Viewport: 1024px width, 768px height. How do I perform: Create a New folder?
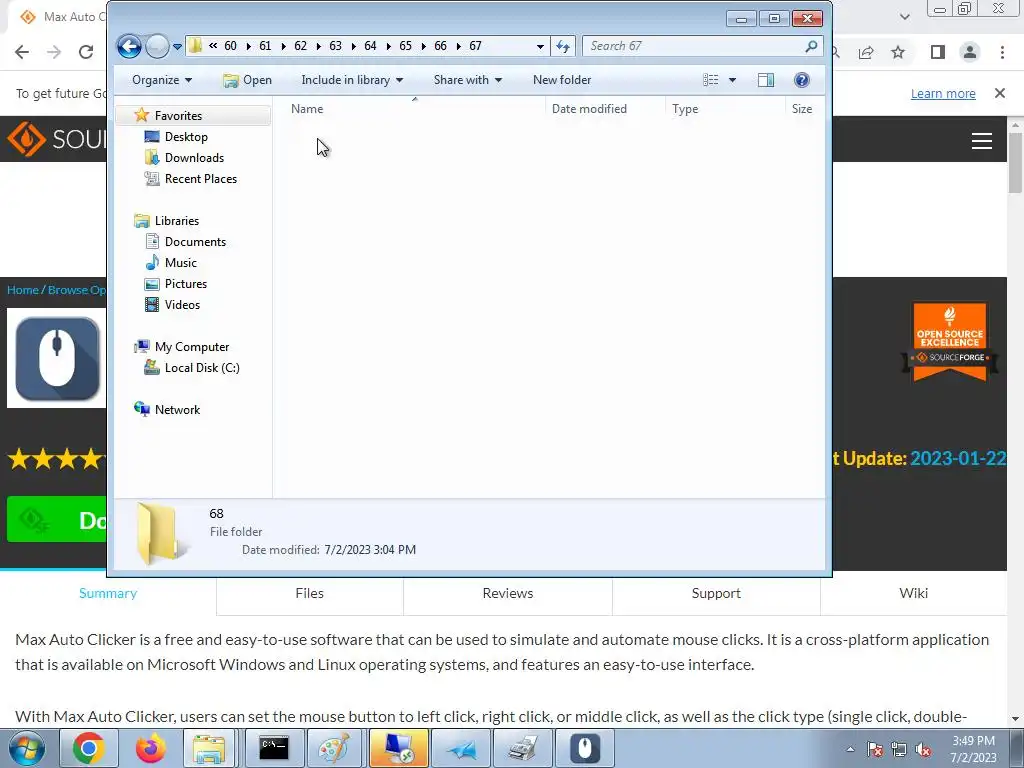point(562,80)
